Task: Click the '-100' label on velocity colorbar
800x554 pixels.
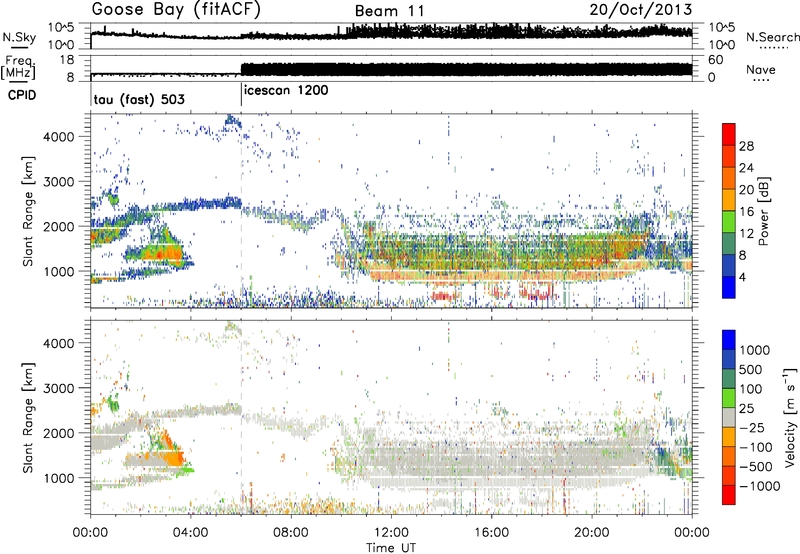Action: pyautogui.click(x=756, y=447)
